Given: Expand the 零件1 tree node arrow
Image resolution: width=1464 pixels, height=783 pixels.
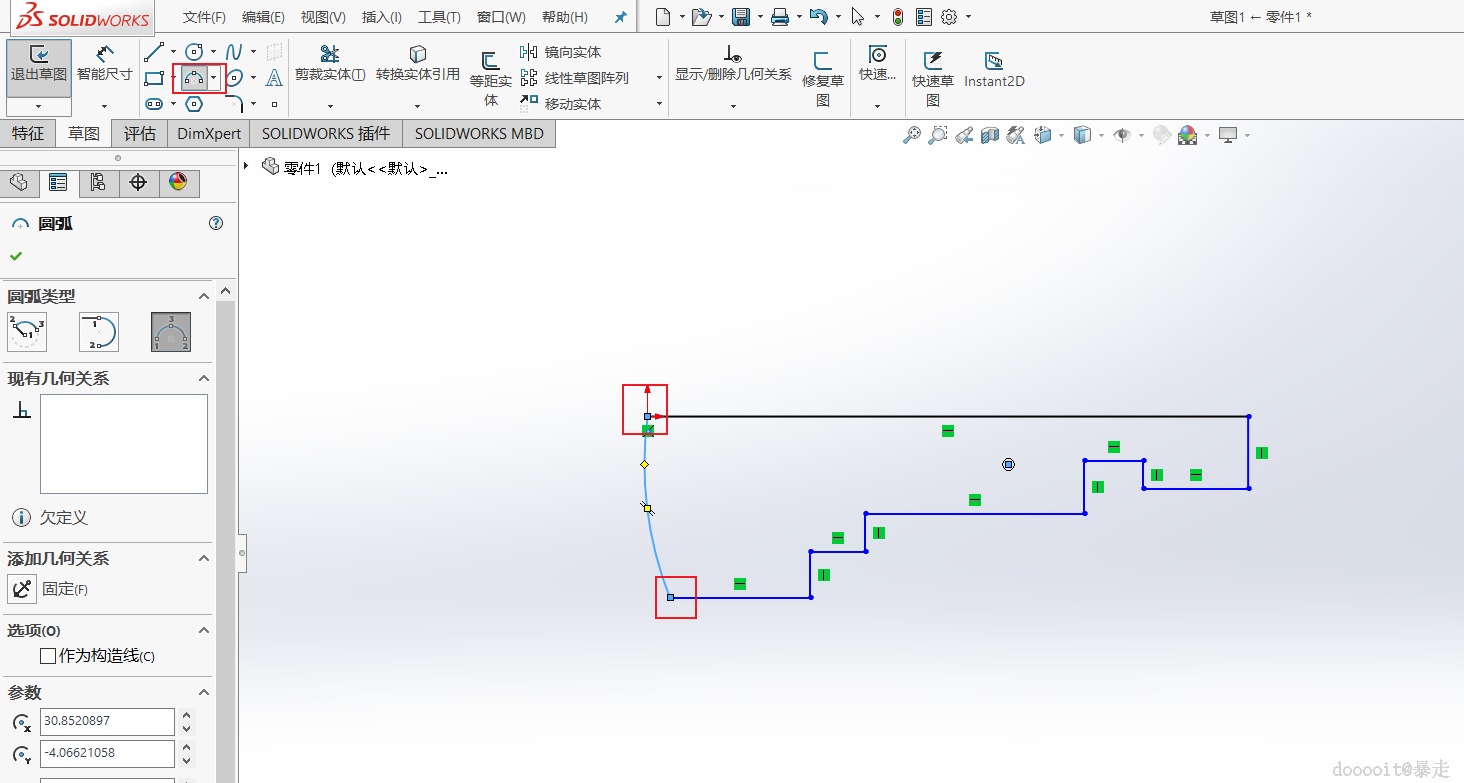Looking at the screenshot, I should [x=246, y=166].
